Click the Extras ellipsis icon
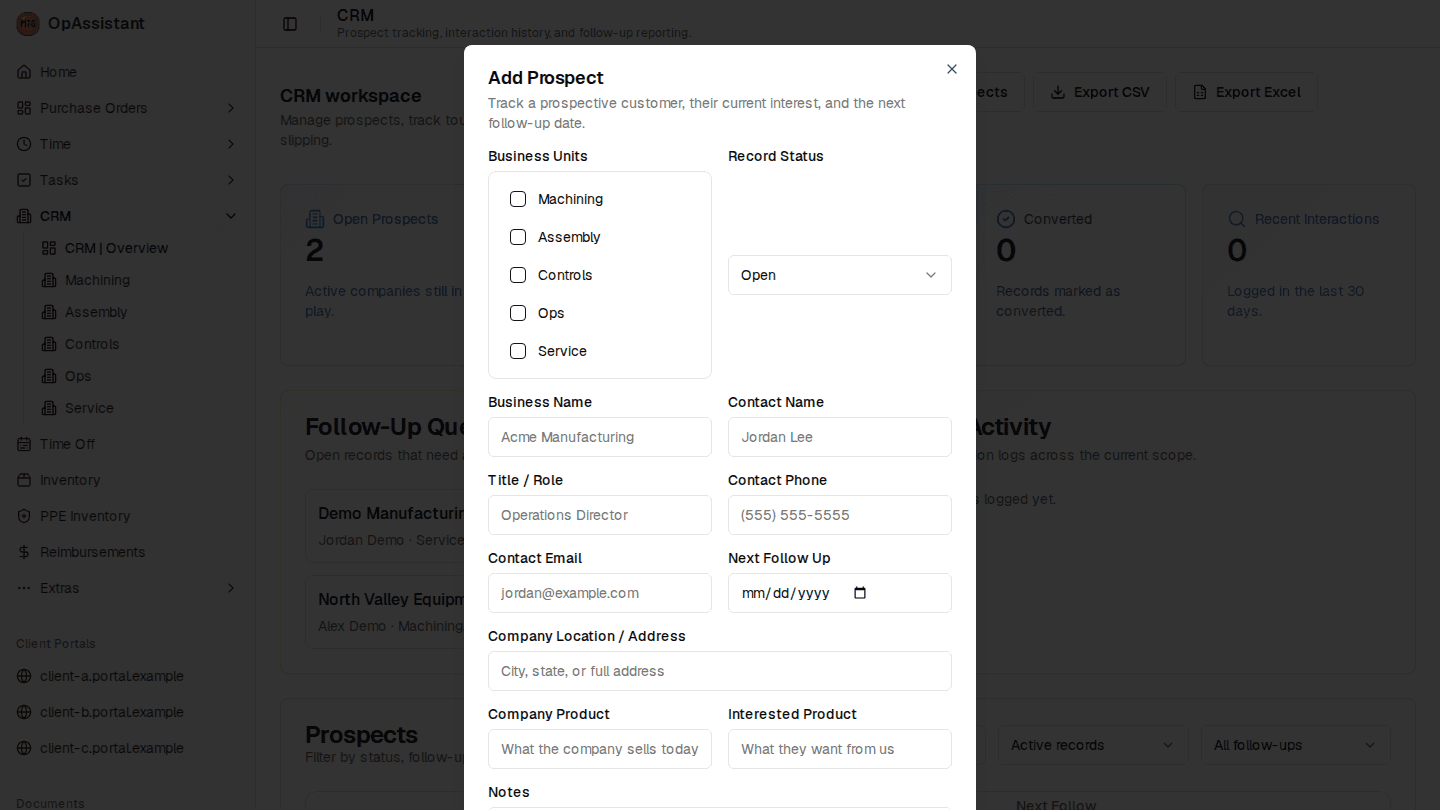 (x=24, y=588)
